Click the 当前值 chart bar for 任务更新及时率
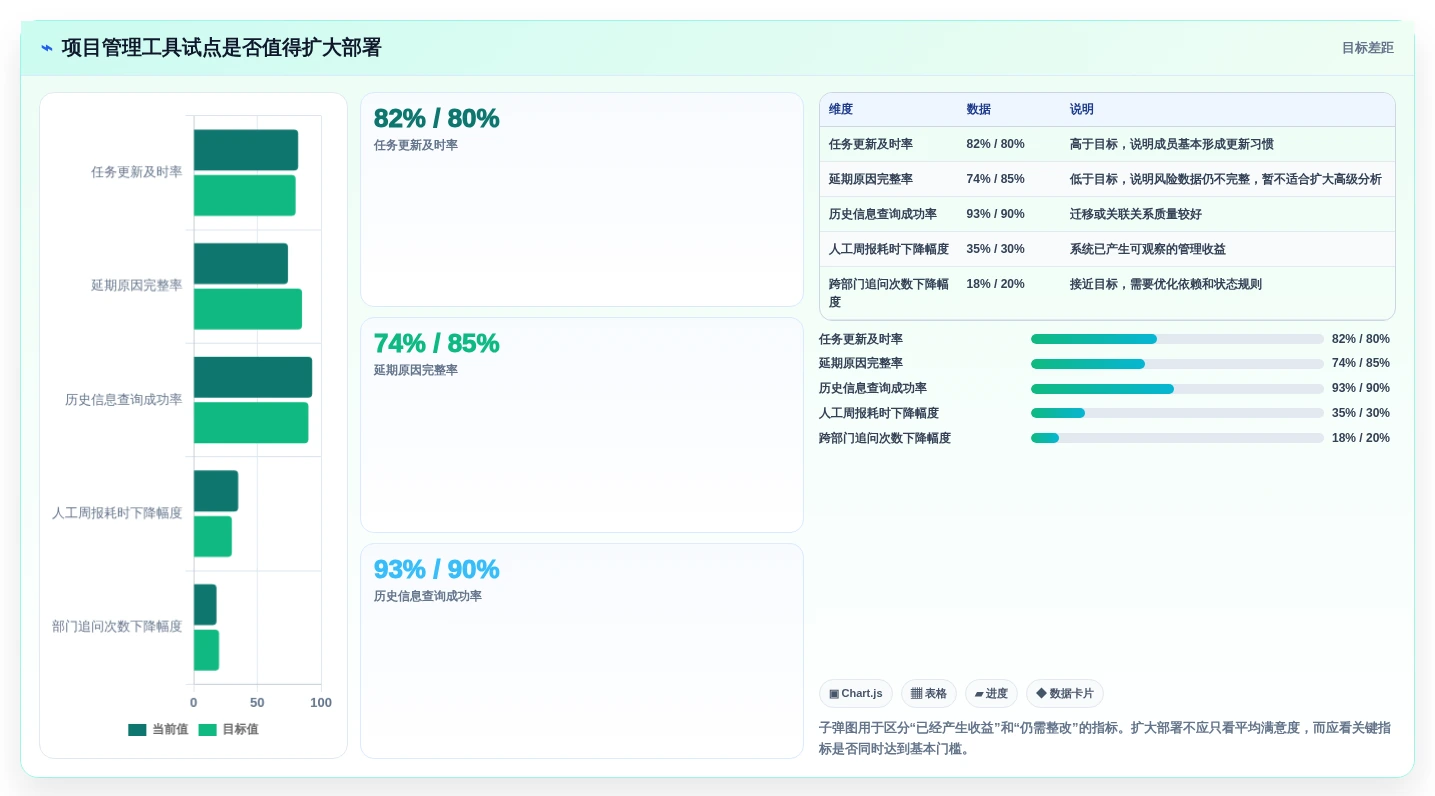The height and width of the screenshot is (796, 1435). tap(246, 150)
